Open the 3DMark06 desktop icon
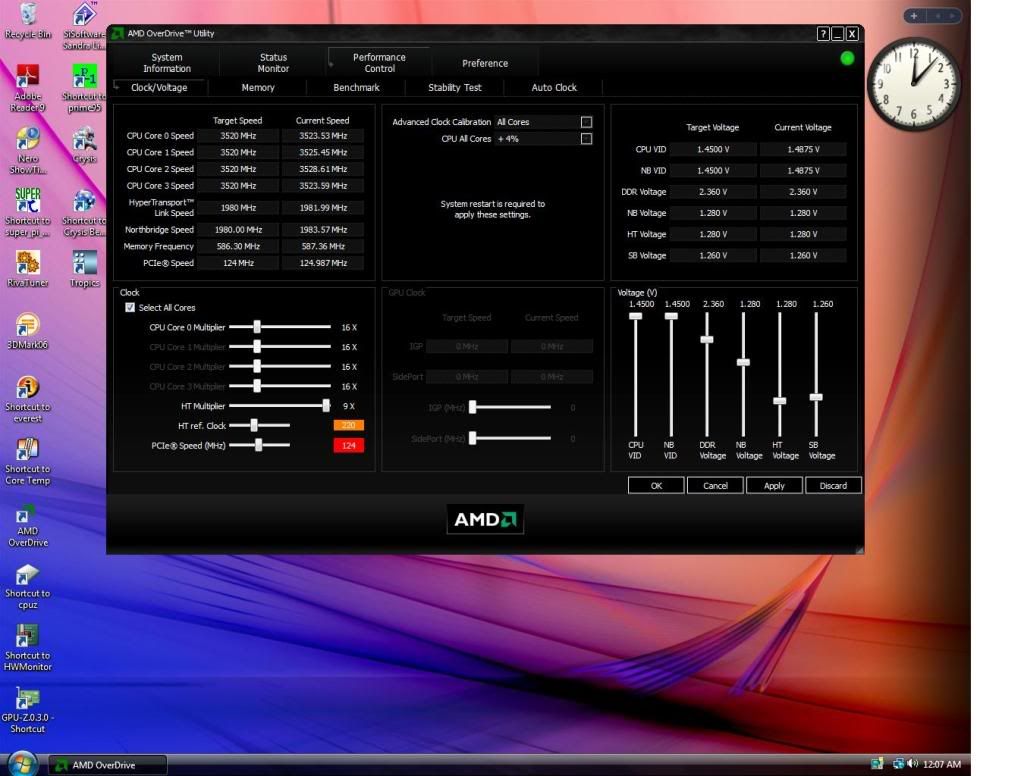 27,331
